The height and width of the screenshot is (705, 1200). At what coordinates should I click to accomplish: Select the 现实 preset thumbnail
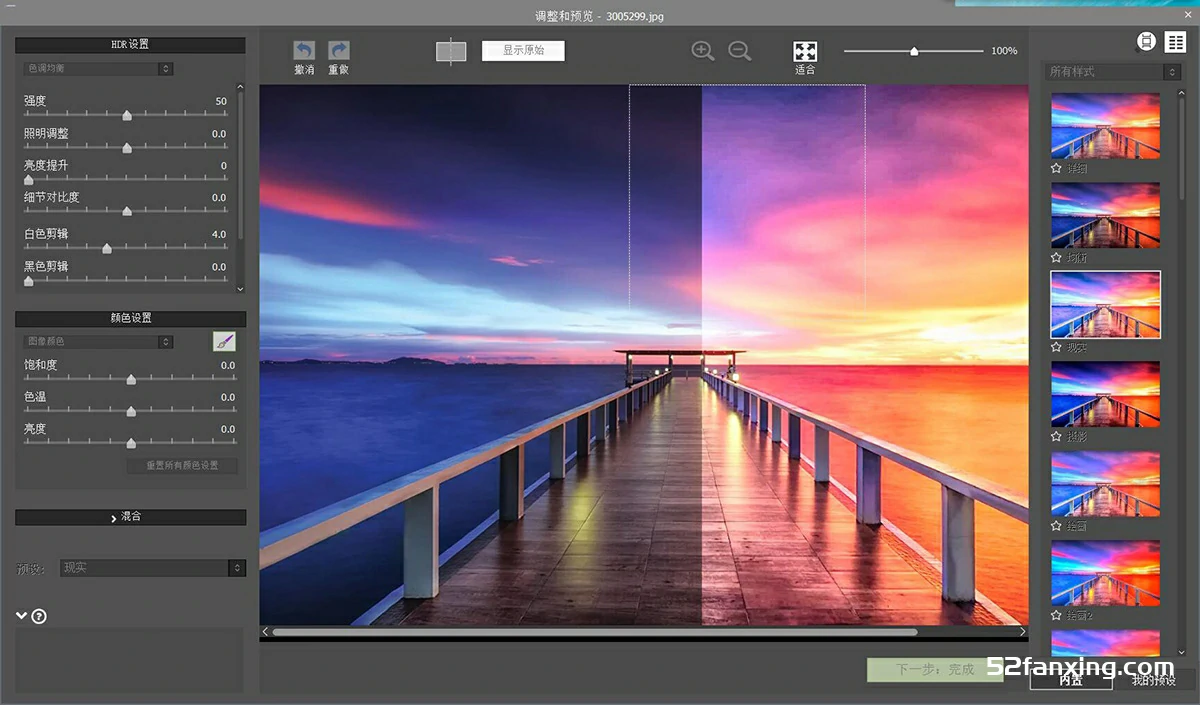[x=1105, y=305]
